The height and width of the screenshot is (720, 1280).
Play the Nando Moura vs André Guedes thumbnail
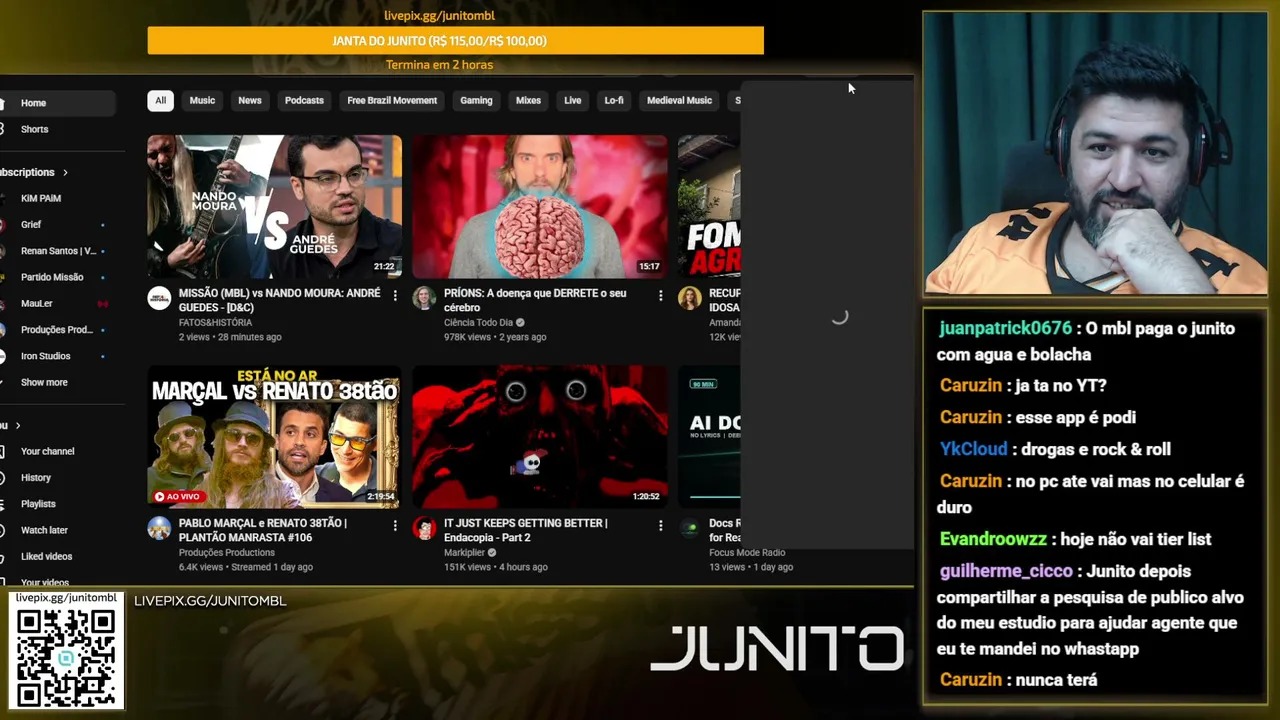(x=274, y=206)
